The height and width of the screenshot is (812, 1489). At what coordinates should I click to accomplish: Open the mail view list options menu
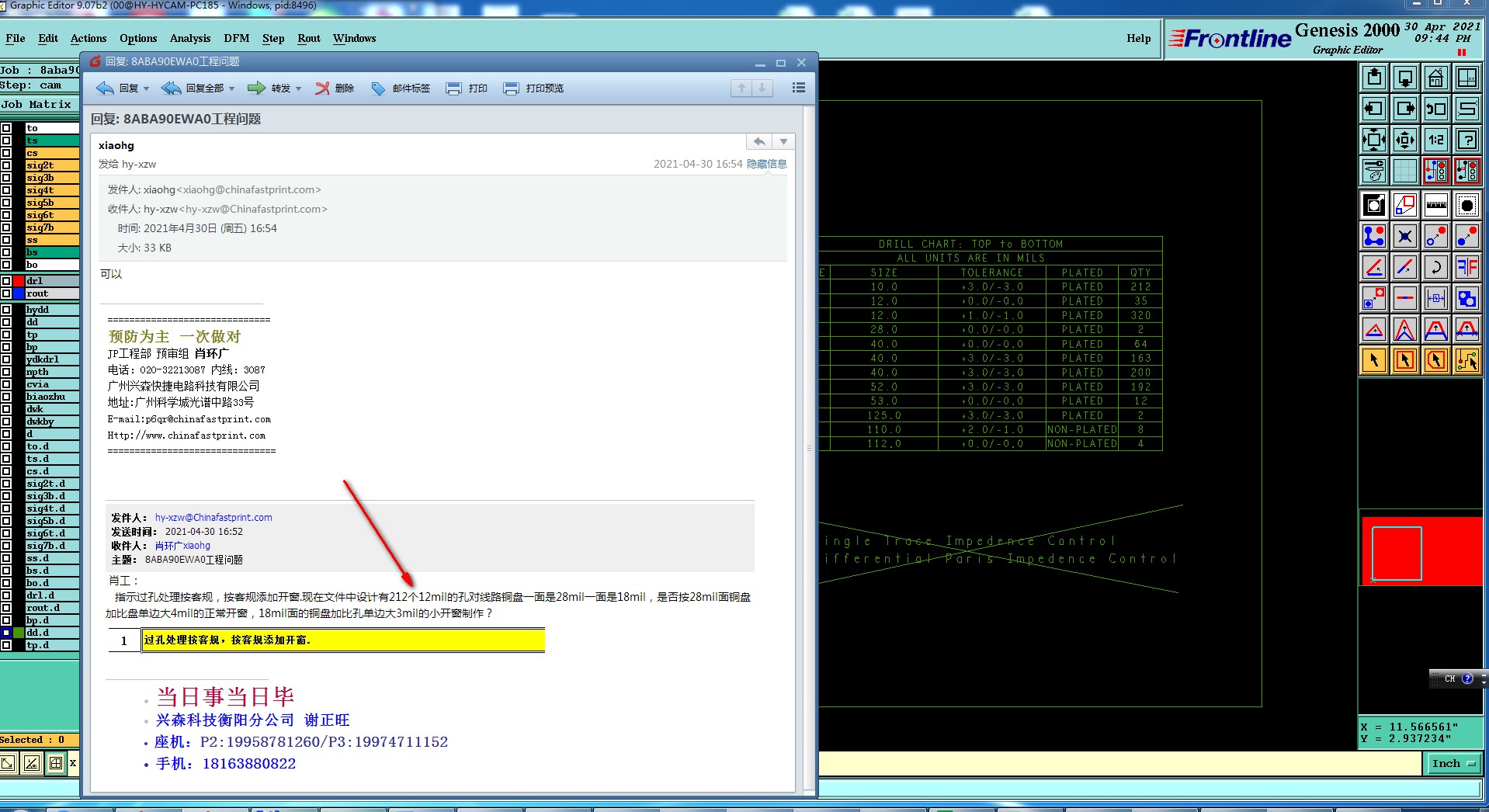pyautogui.click(x=798, y=88)
